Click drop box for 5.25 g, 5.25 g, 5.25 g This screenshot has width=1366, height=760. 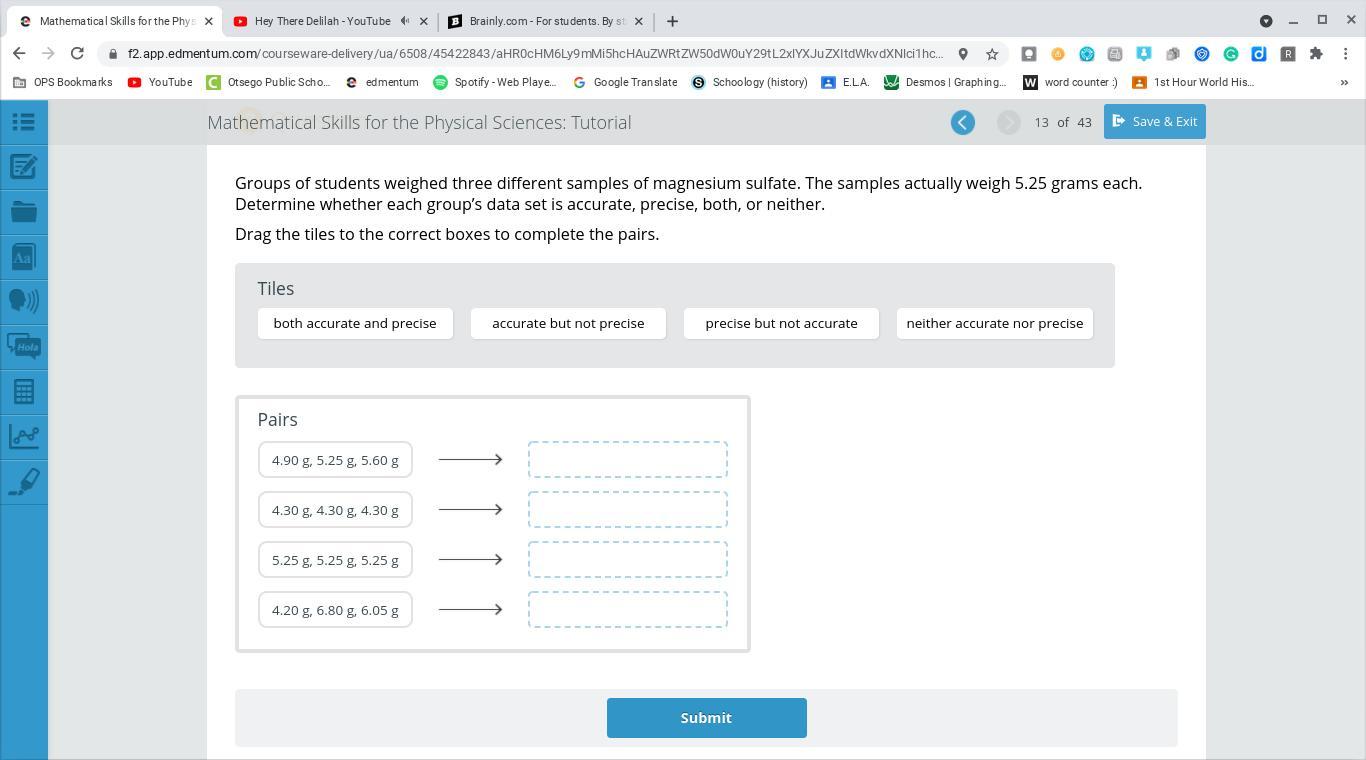628,560
